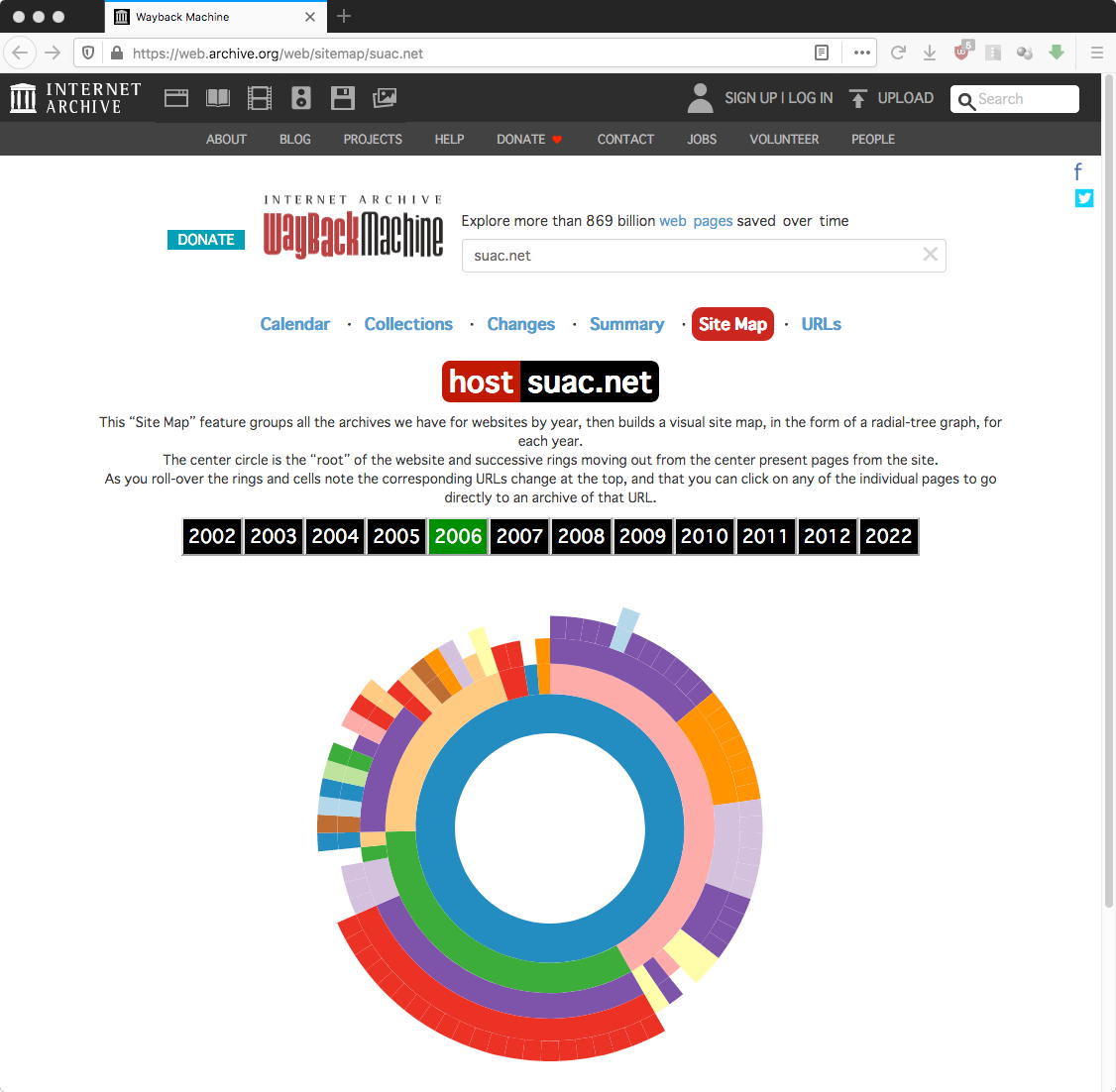This screenshot has width=1116, height=1092.
Task: Open the Images icon
Action: point(385,97)
